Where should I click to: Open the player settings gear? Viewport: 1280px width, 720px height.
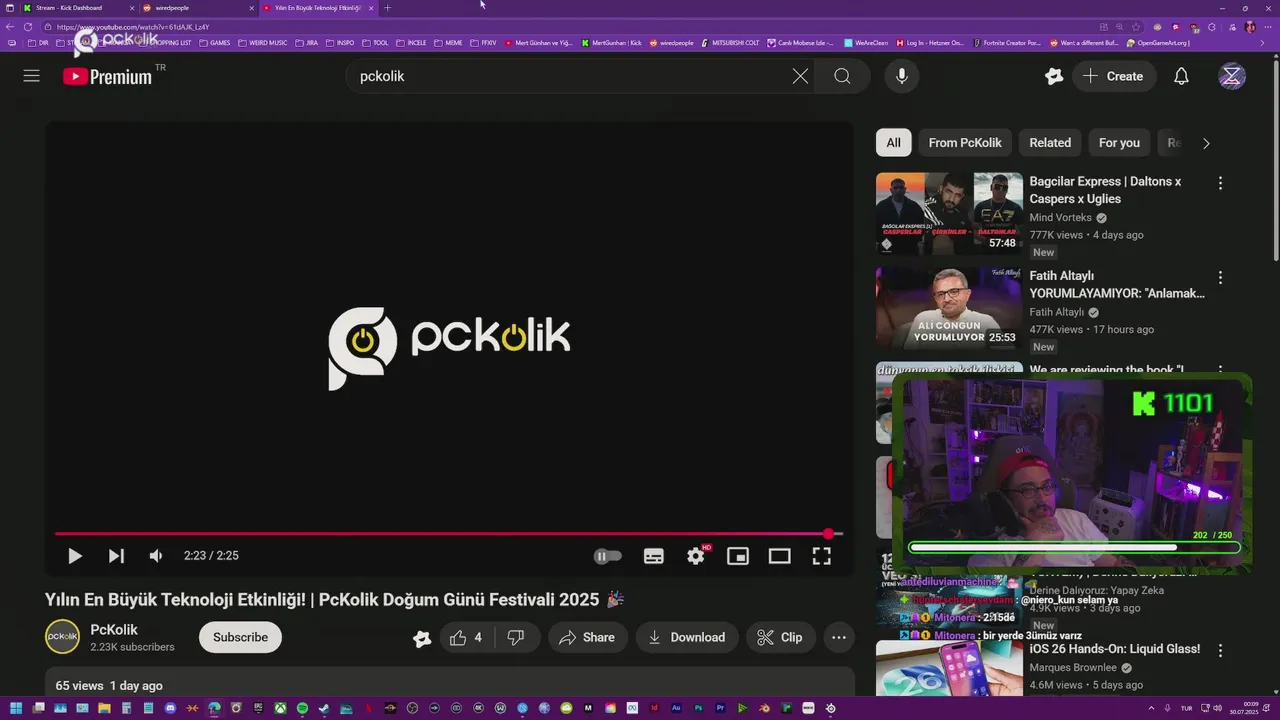click(x=696, y=556)
